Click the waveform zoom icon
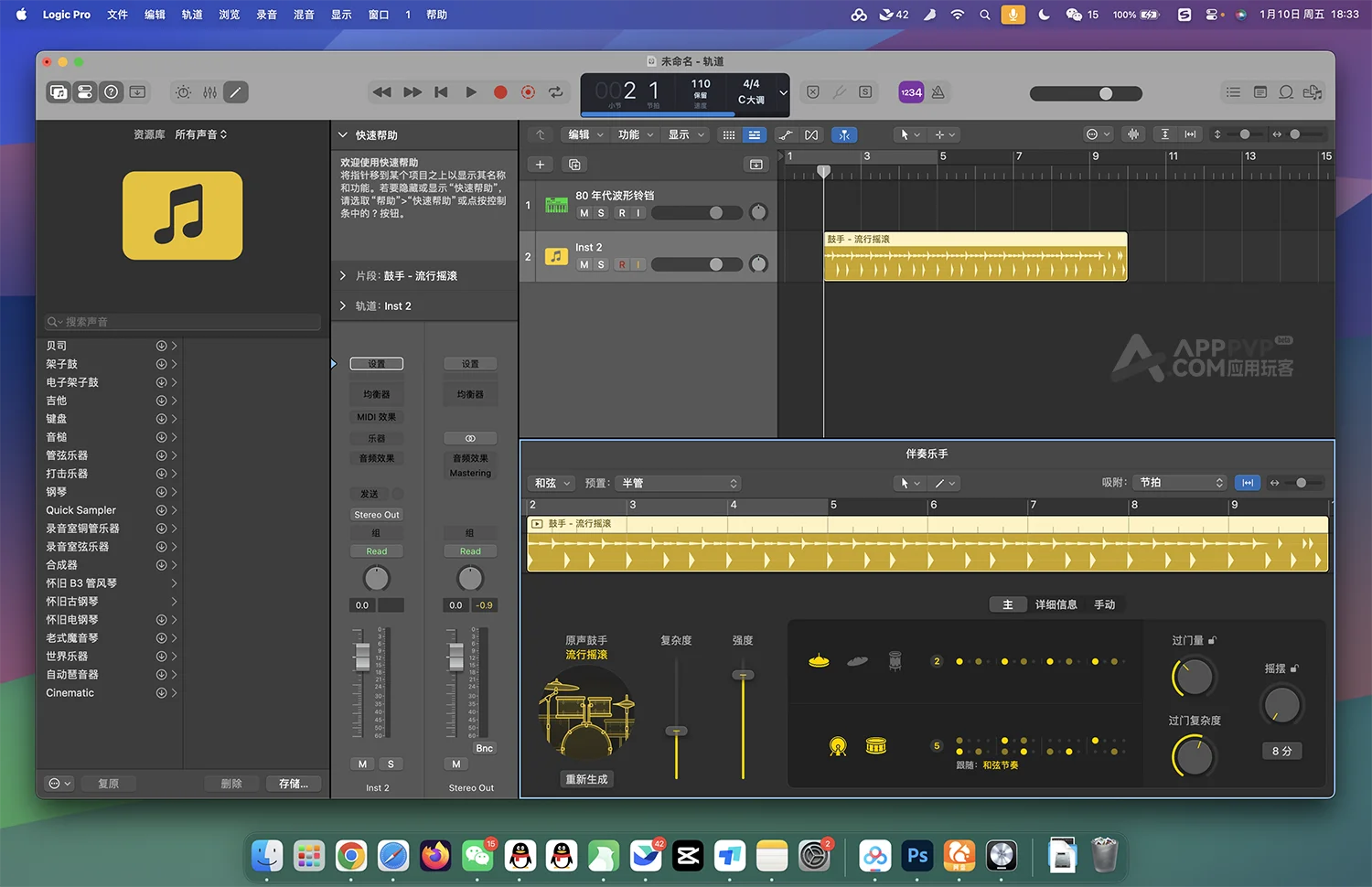Viewport: 1372px width, 887px height. [x=1133, y=134]
